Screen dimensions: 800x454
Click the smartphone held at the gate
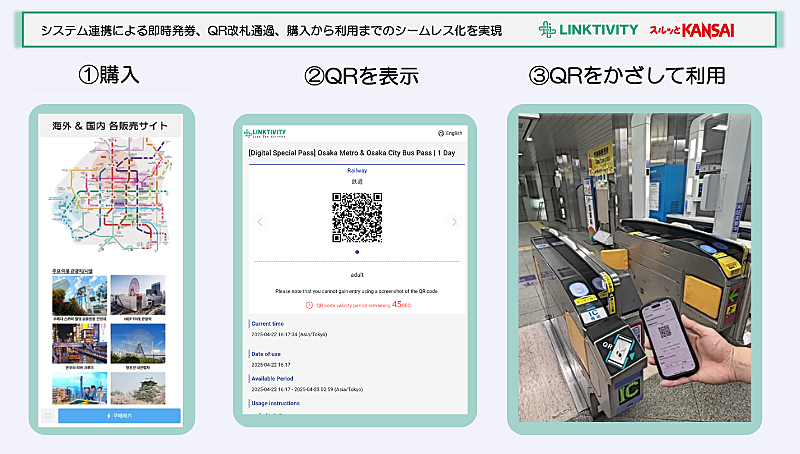(x=670, y=337)
